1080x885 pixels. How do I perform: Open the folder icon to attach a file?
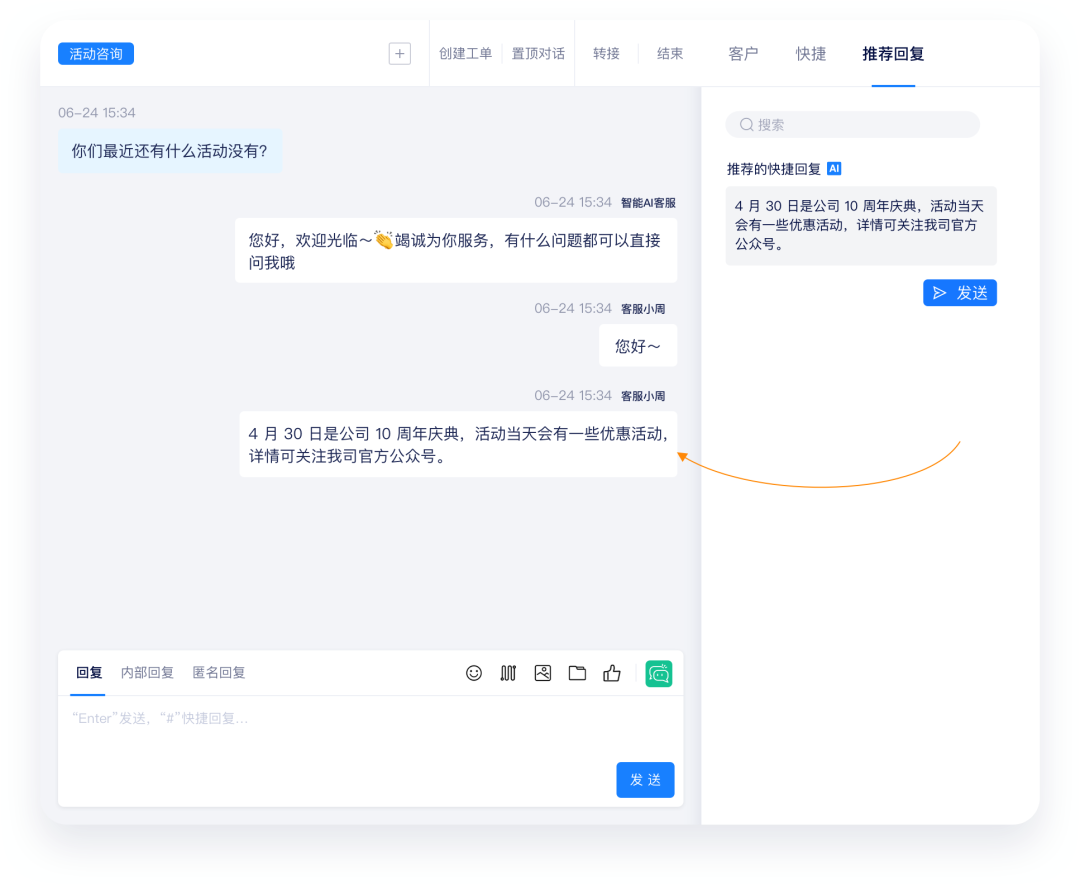click(577, 673)
